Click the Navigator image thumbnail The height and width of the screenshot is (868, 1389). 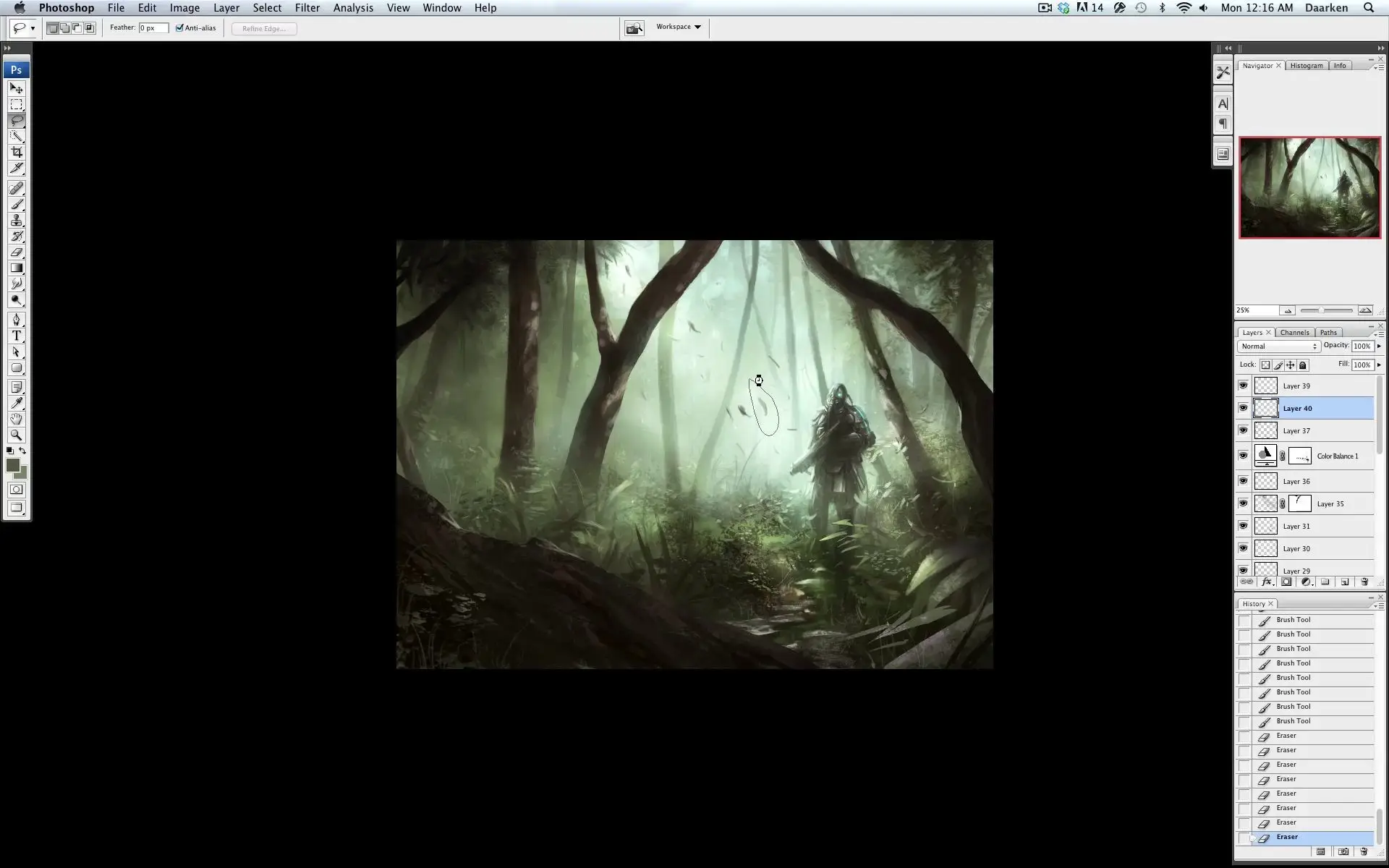click(x=1309, y=187)
